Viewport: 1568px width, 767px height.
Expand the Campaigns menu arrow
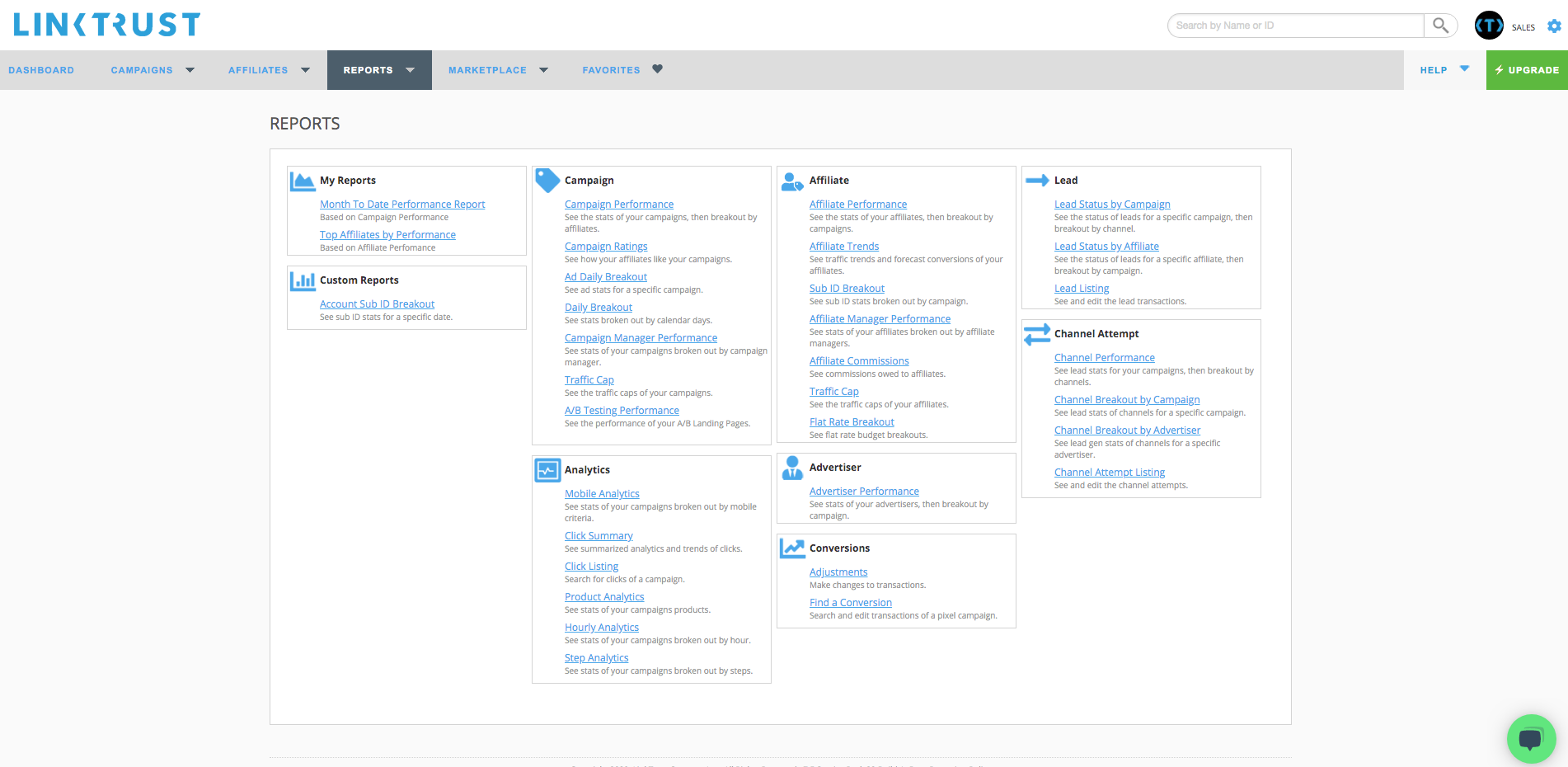190,70
